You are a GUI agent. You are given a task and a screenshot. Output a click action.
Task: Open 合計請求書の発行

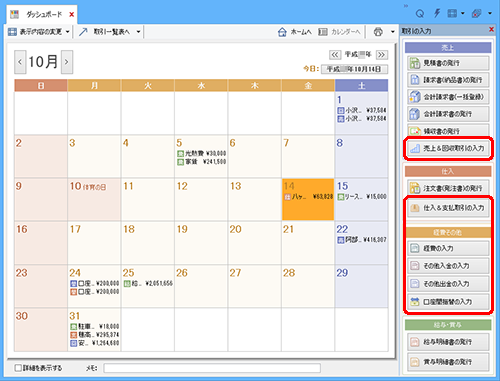[448, 114]
